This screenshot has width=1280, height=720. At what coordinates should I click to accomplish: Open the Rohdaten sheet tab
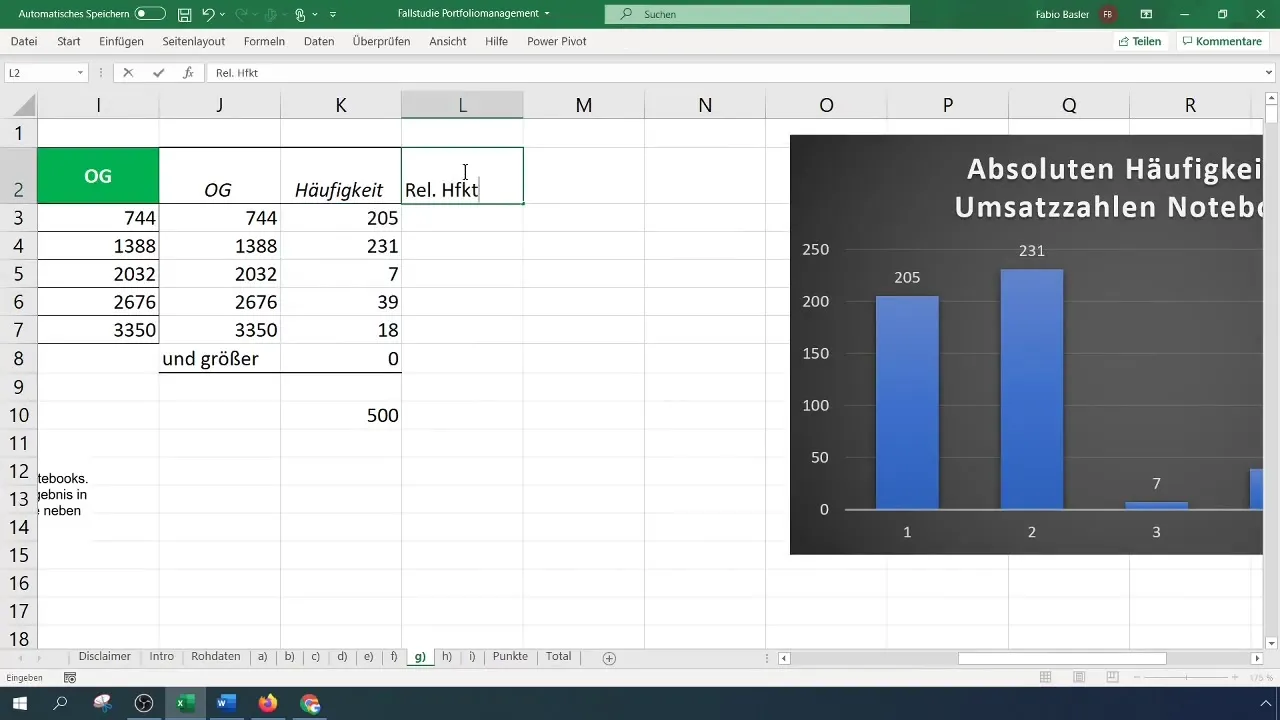click(x=216, y=657)
